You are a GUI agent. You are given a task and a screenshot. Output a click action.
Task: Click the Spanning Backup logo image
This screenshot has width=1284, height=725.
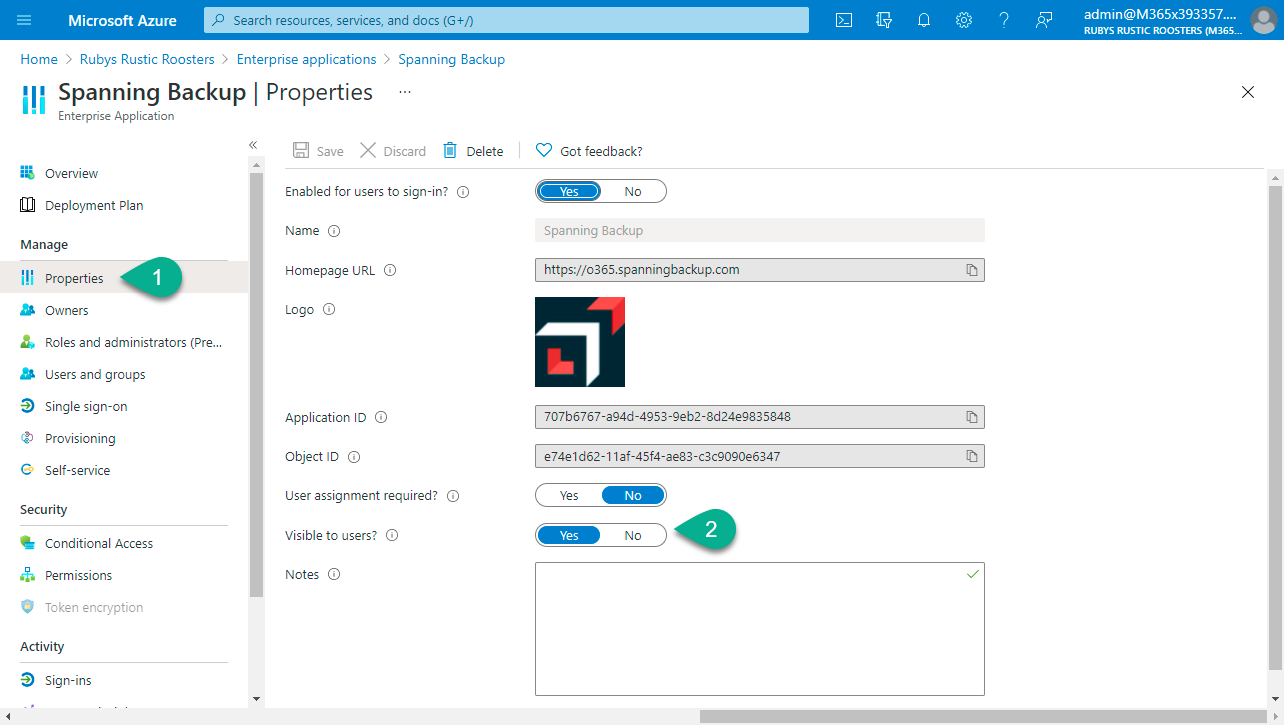pyautogui.click(x=580, y=342)
